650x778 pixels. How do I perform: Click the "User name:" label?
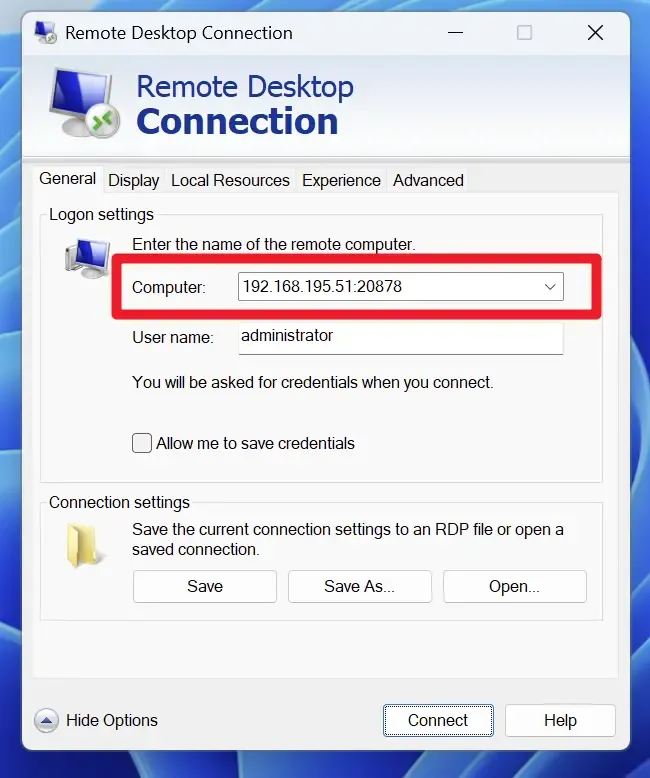click(x=173, y=337)
